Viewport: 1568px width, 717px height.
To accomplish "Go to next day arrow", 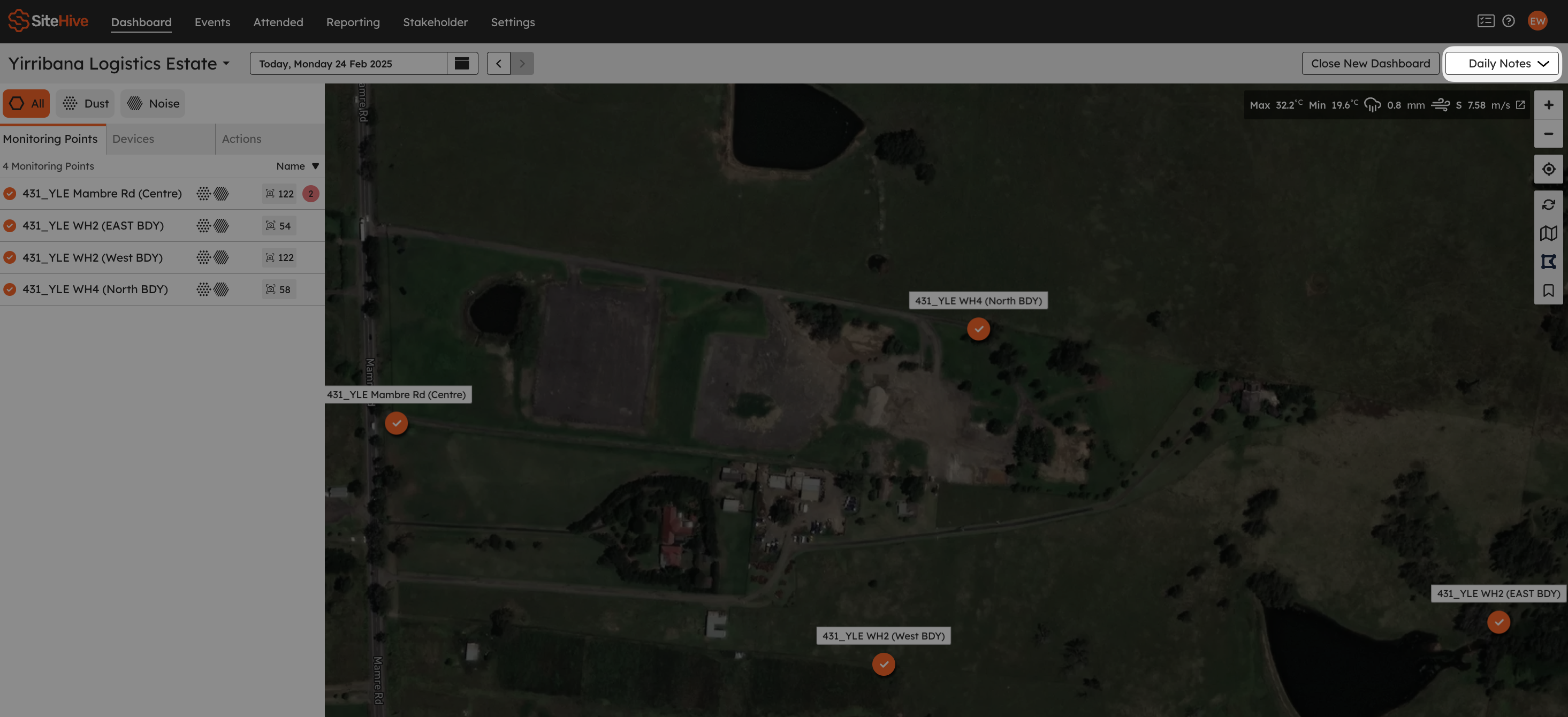I will tap(522, 63).
